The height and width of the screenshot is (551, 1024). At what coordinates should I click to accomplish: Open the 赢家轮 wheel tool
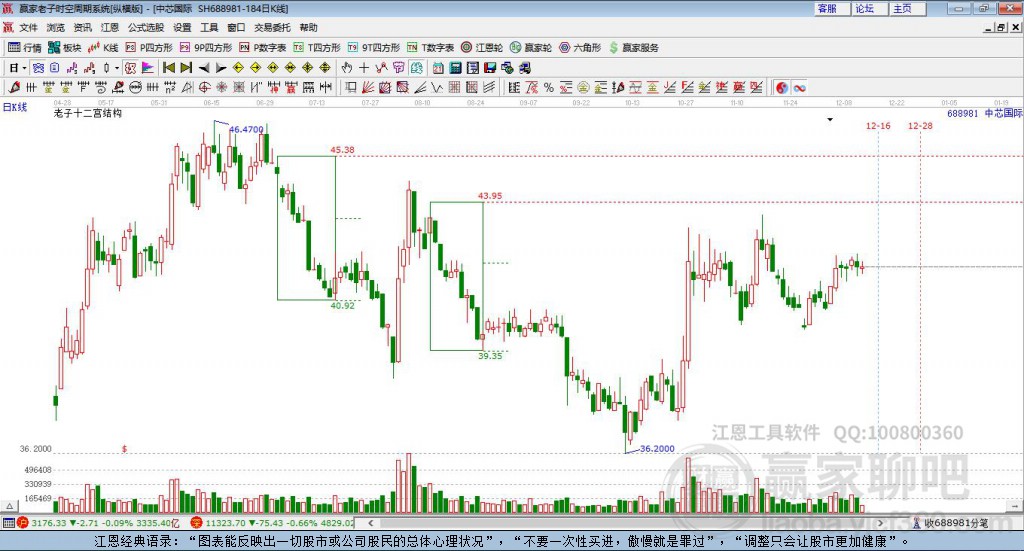coord(531,48)
